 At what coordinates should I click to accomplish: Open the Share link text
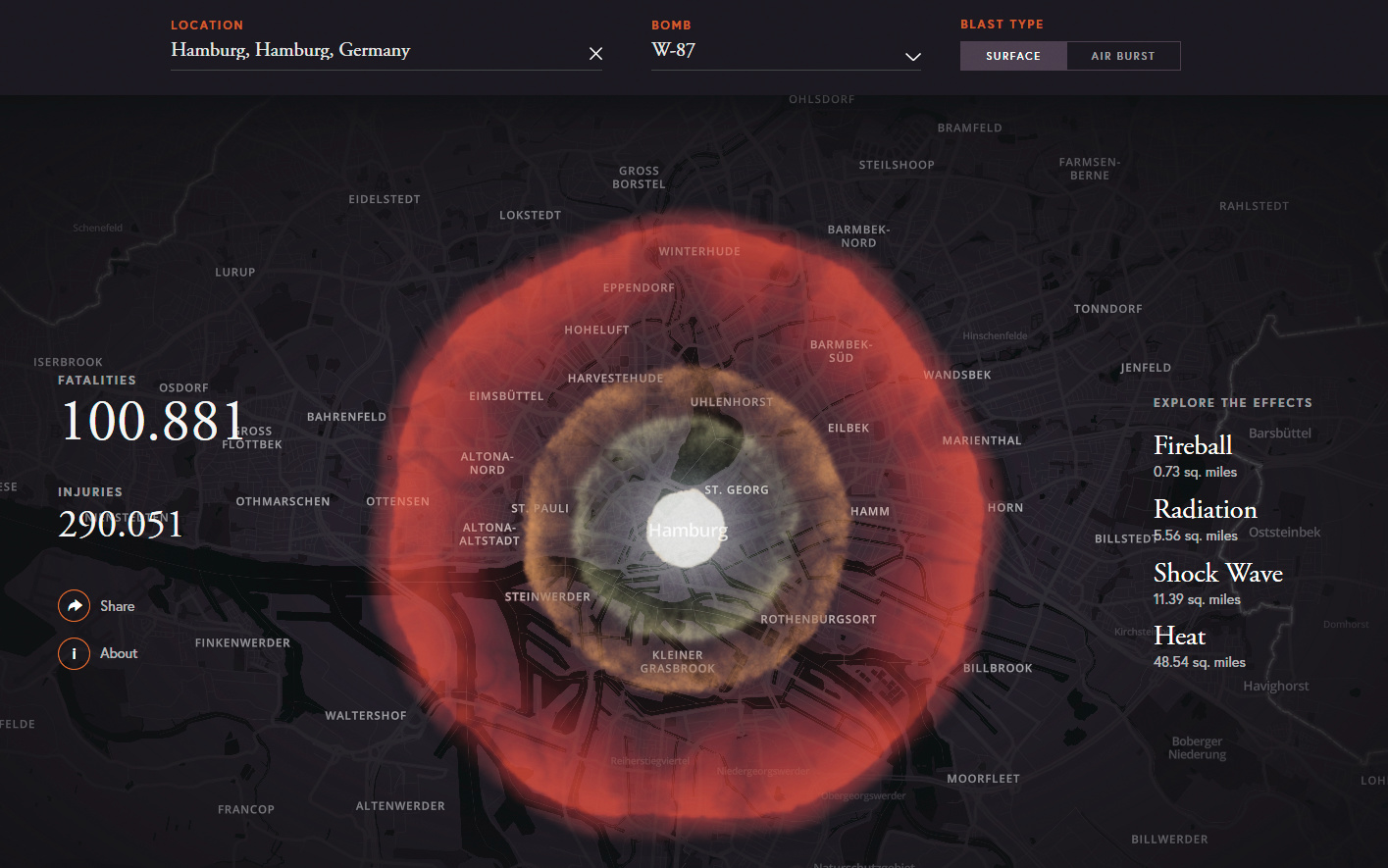(x=118, y=606)
